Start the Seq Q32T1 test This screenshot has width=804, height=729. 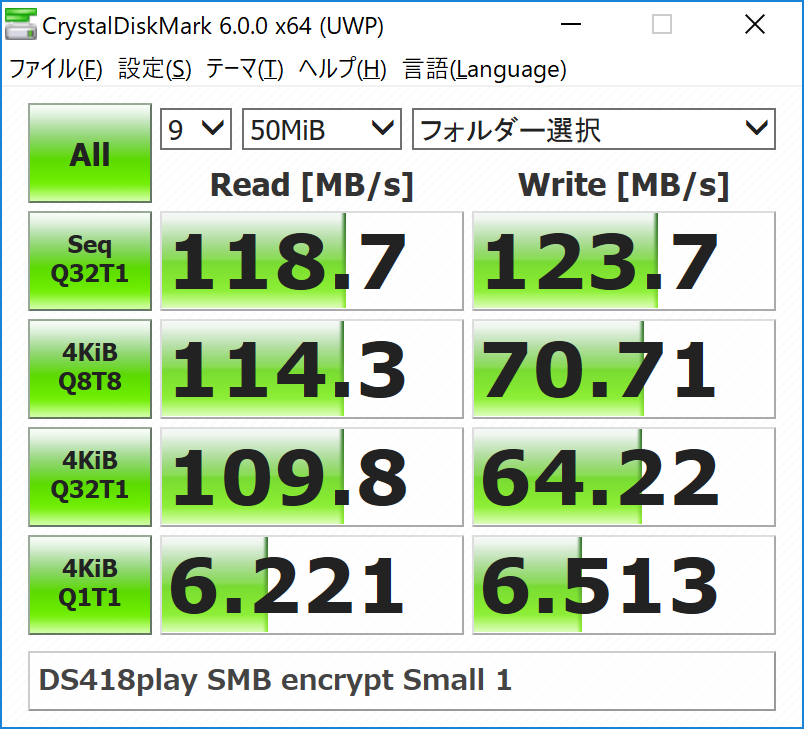pos(90,260)
